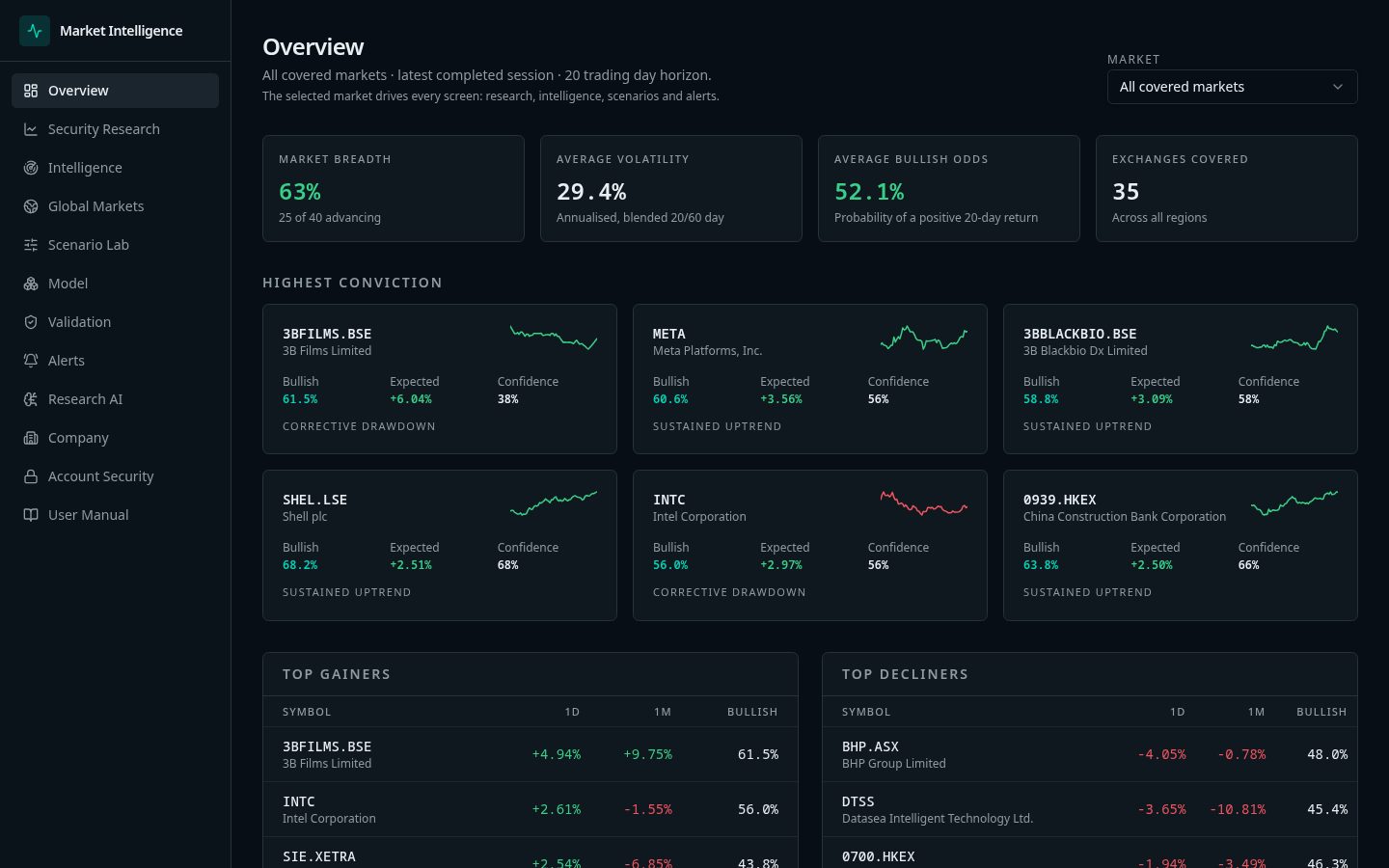Screen dimensions: 1389x868
Task: Select the Model menu item
Action: click(115, 284)
